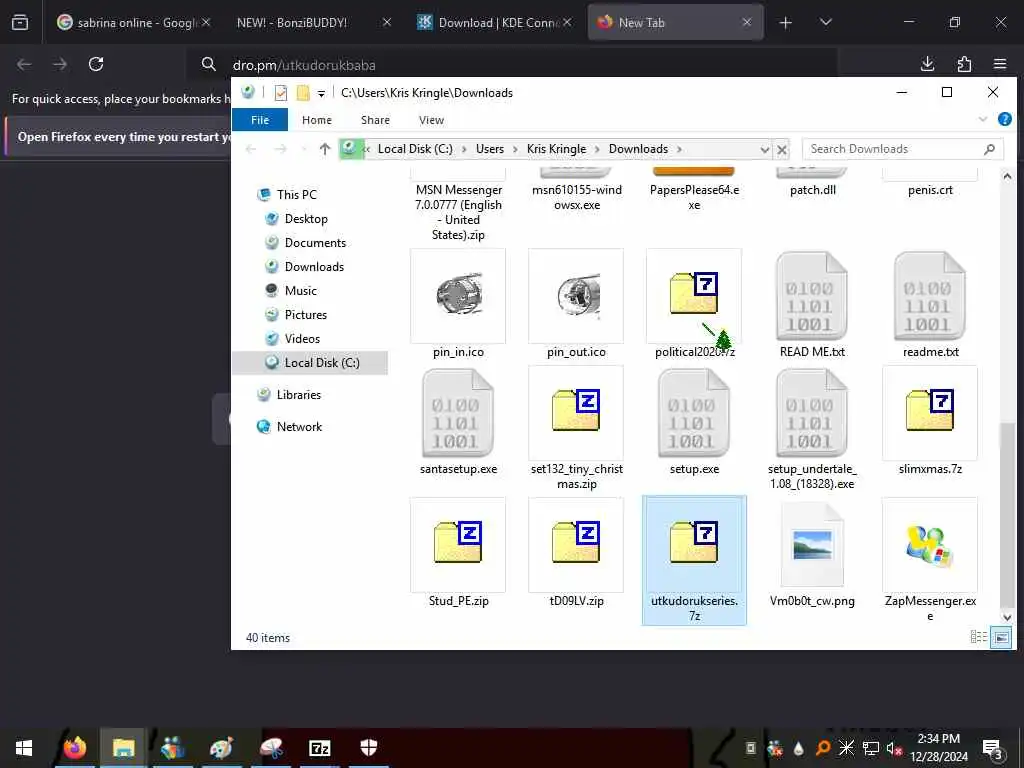The width and height of the screenshot is (1024, 768).
Task: Select ZapMessenger.exe icon
Action: (x=930, y=545)
